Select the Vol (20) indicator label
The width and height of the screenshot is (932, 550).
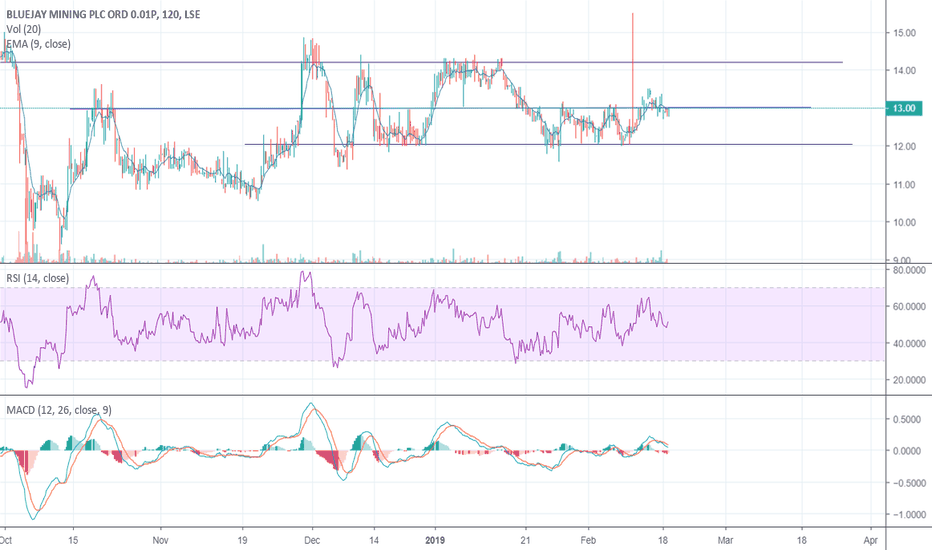[x=24, y=29]
